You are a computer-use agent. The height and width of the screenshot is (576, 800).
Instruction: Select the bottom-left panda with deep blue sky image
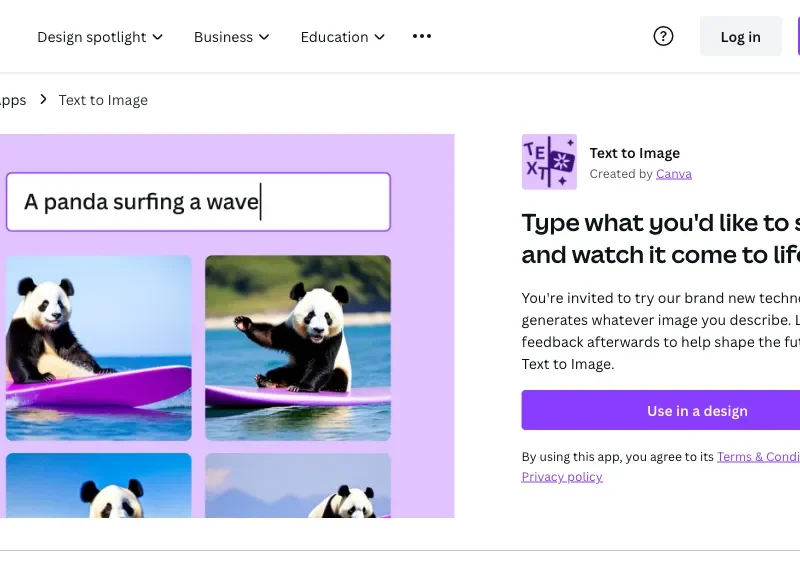pos(99,485)
